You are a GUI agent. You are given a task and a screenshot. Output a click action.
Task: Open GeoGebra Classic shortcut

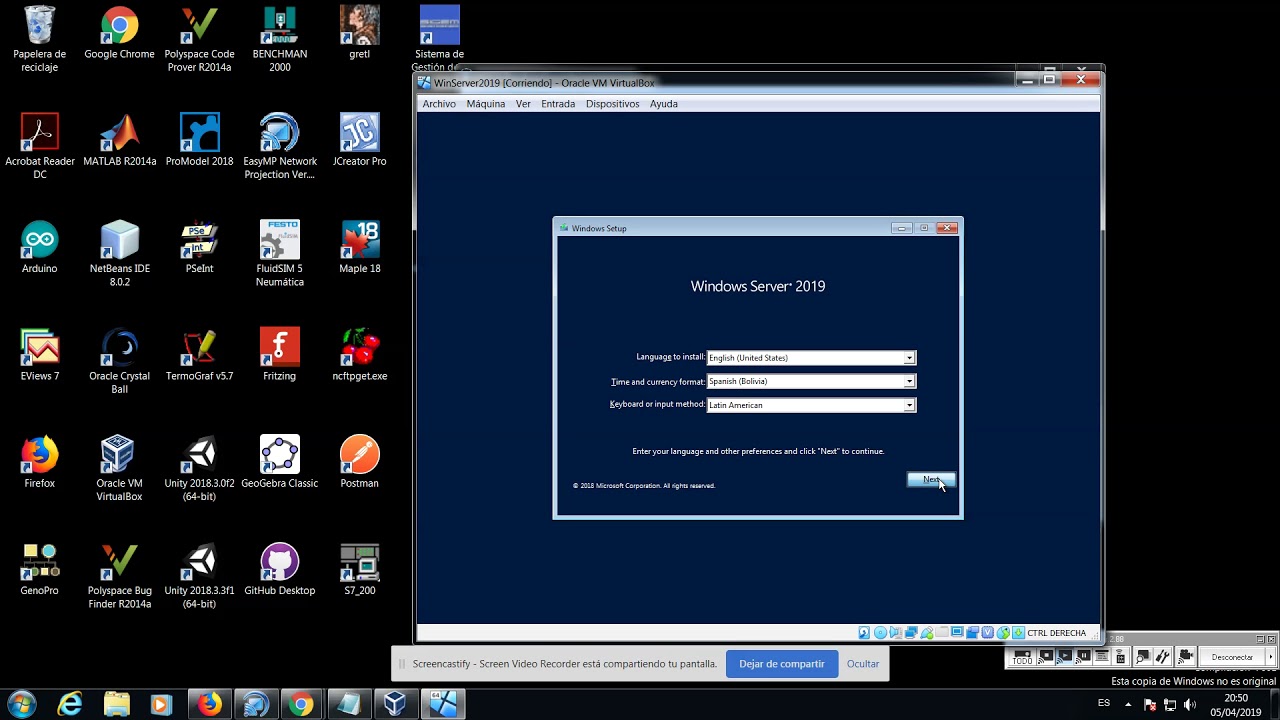[280, 461]
